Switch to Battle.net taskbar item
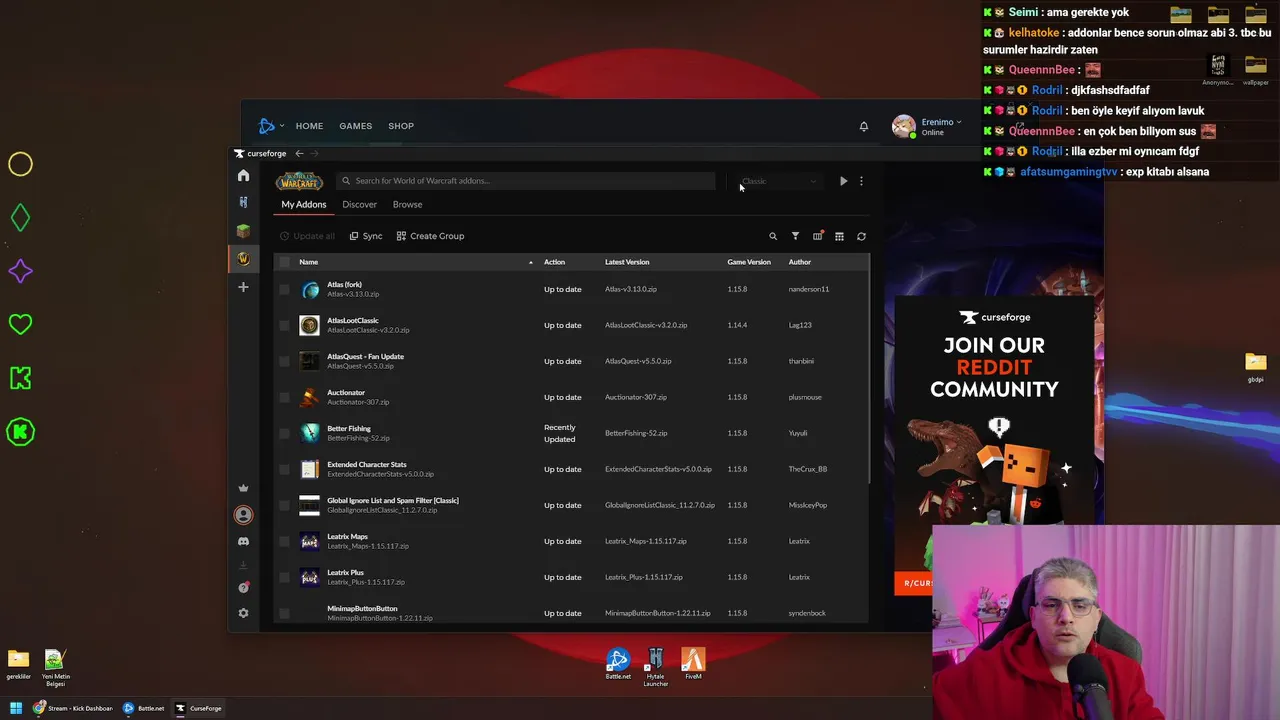This screenshot has height=720, width=1280. point(144,708)
